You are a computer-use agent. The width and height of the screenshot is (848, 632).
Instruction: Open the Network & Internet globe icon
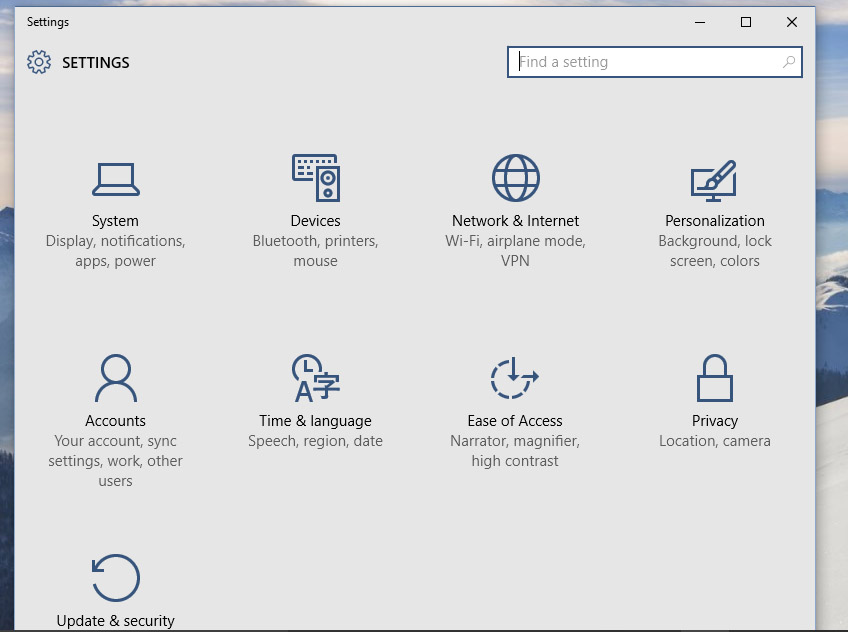tap(515, 178)
